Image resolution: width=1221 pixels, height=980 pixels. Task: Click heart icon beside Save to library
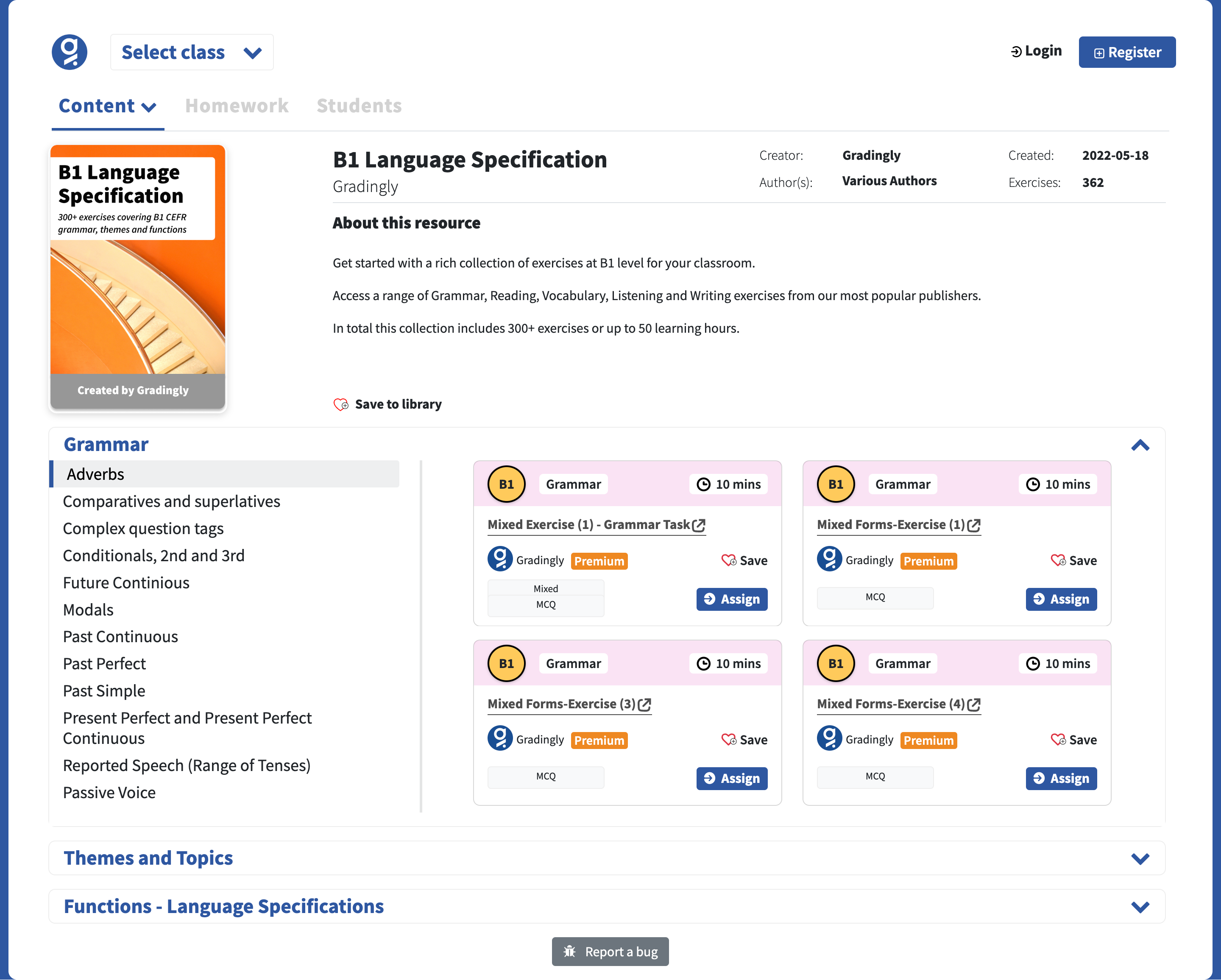point(341,404)
